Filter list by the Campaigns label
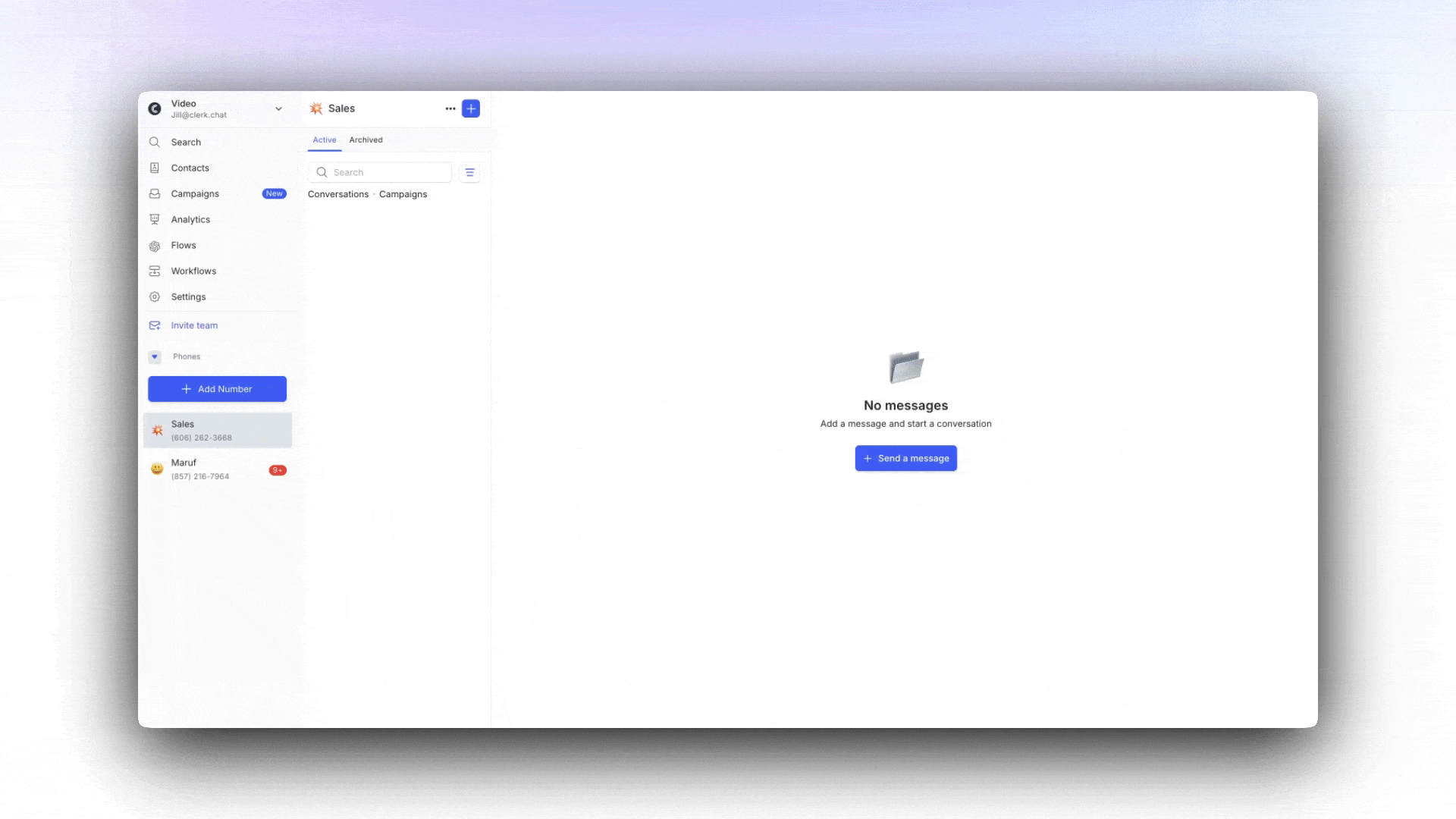The height and width of the screenshot is (819, 1456). click(x=403, y=195)
